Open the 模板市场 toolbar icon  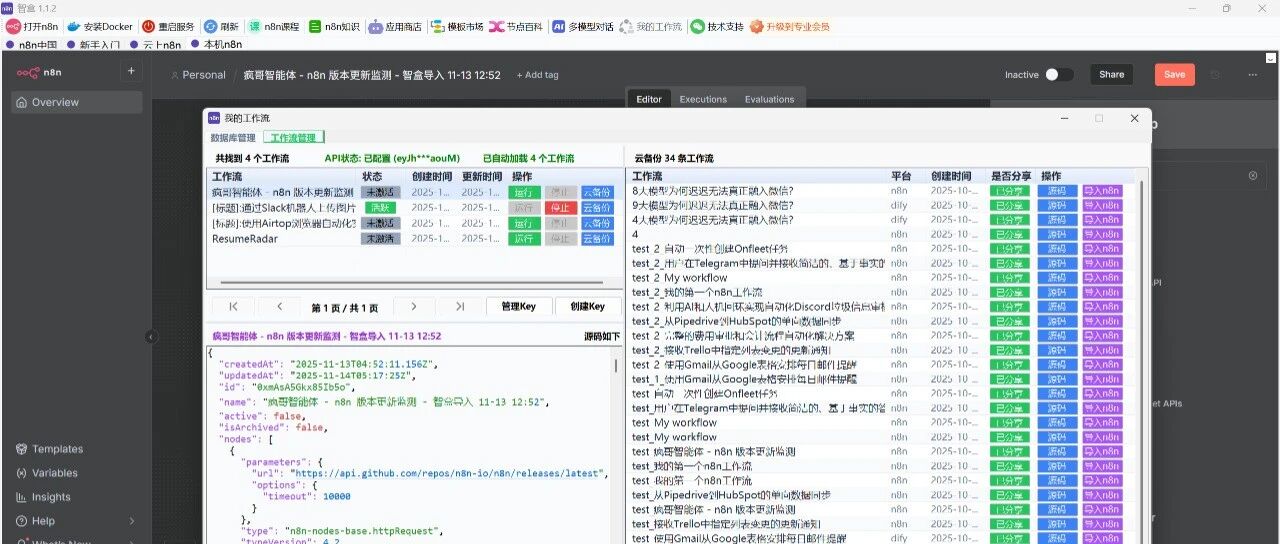(x=437, y=27)
